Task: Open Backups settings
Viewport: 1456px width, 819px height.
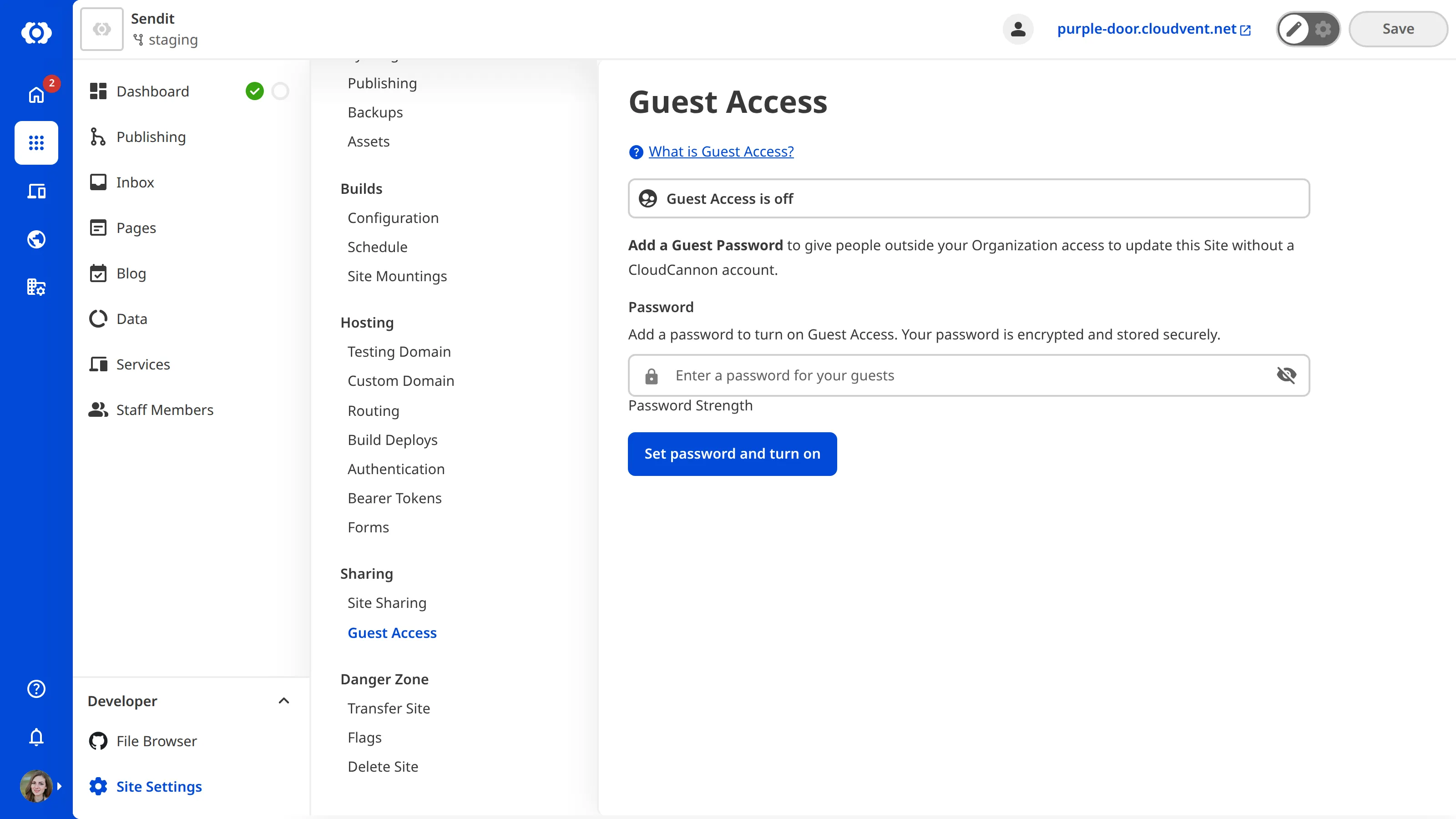Action: (x=375, y=112)
